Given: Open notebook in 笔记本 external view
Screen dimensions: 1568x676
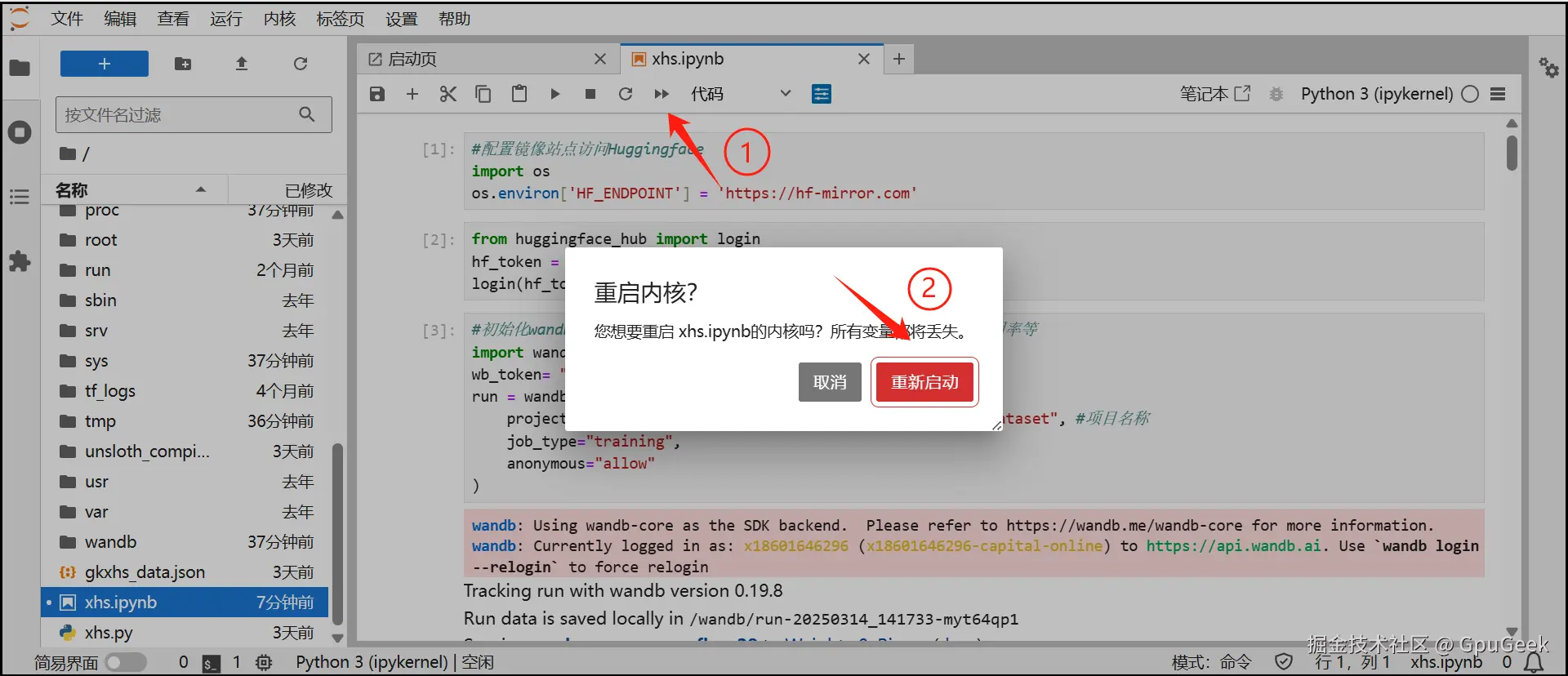Looking at the screenshot, I should coord(1215,94).
